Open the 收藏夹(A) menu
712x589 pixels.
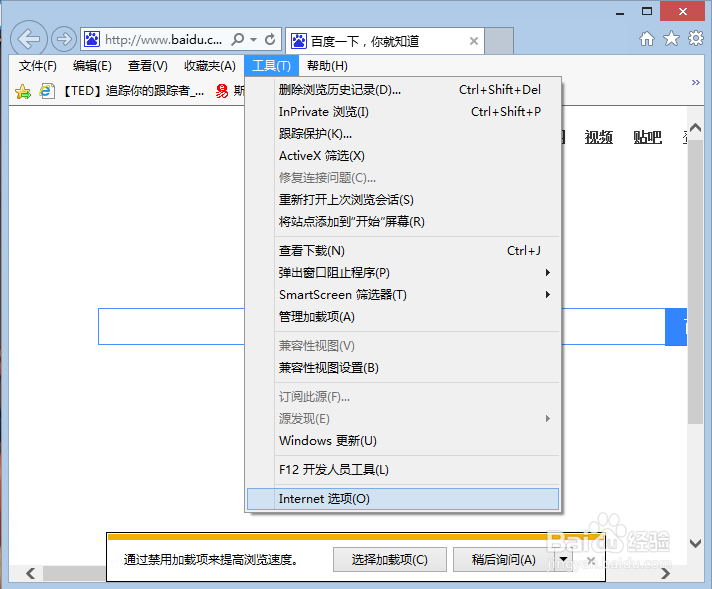[x=210, y=66]
